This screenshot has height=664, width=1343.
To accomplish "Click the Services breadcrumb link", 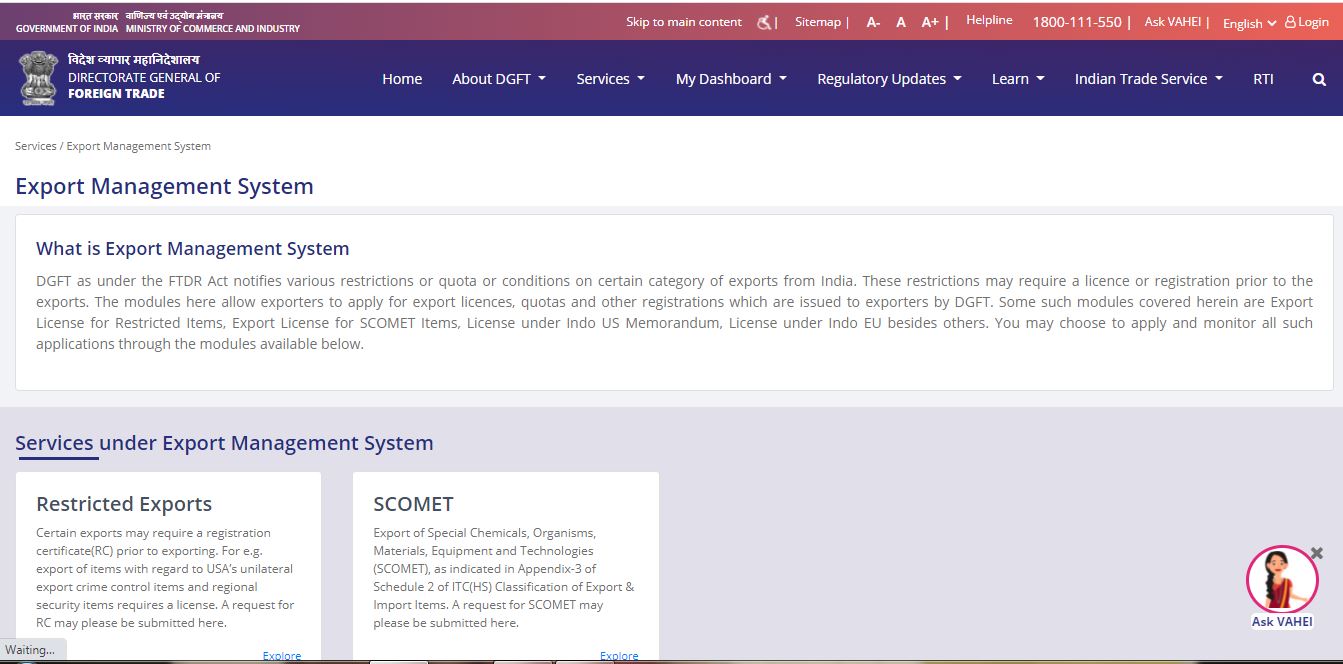I will (36, 145).
